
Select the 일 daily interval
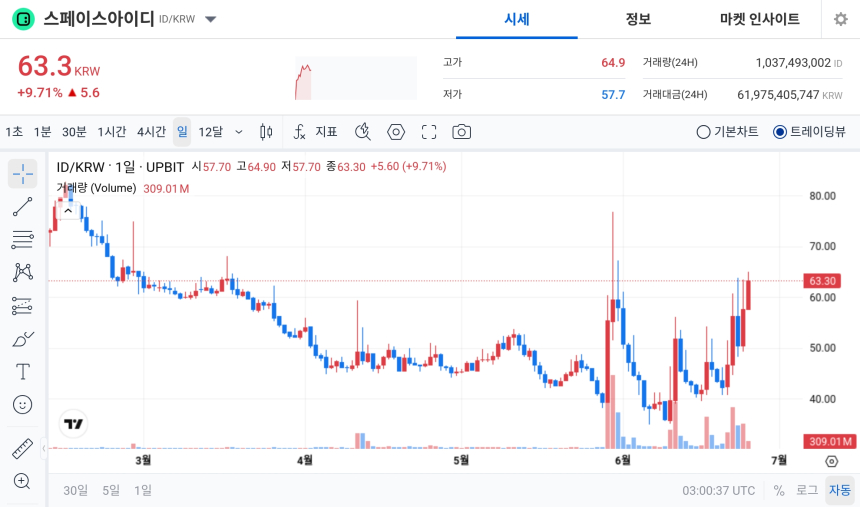pos(182,132)
